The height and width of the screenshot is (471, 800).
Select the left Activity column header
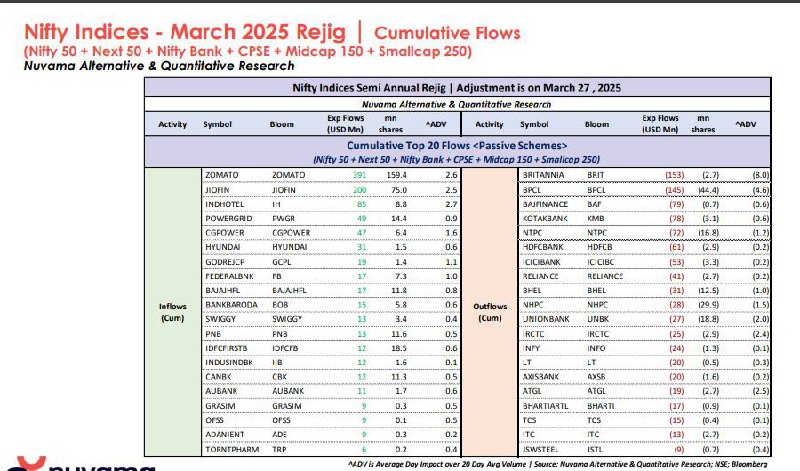coord(172,124)
